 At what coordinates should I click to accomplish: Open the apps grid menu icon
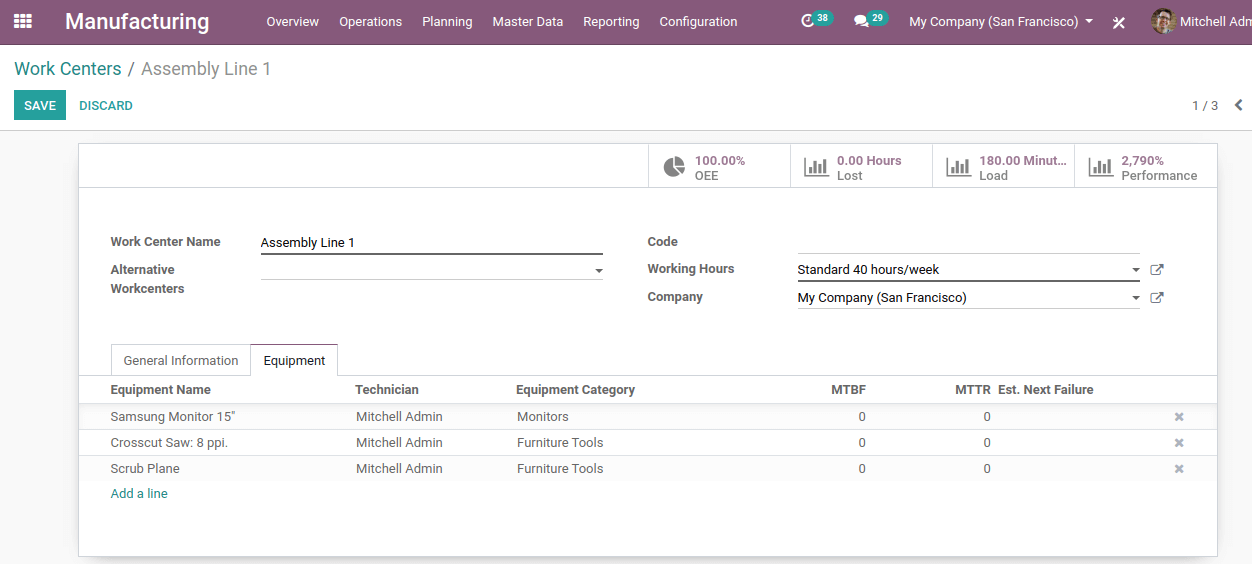pyautogui.click(x=23, y=21)
